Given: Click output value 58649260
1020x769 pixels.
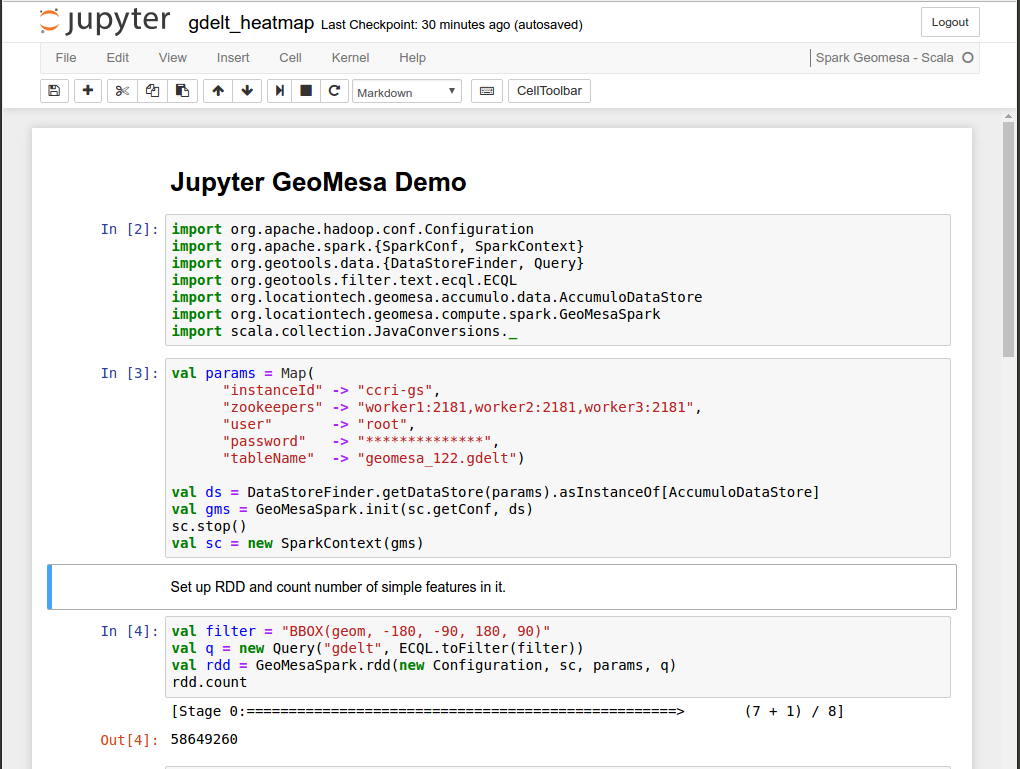Looking at the screenshot, I should (x=204, y=739).
